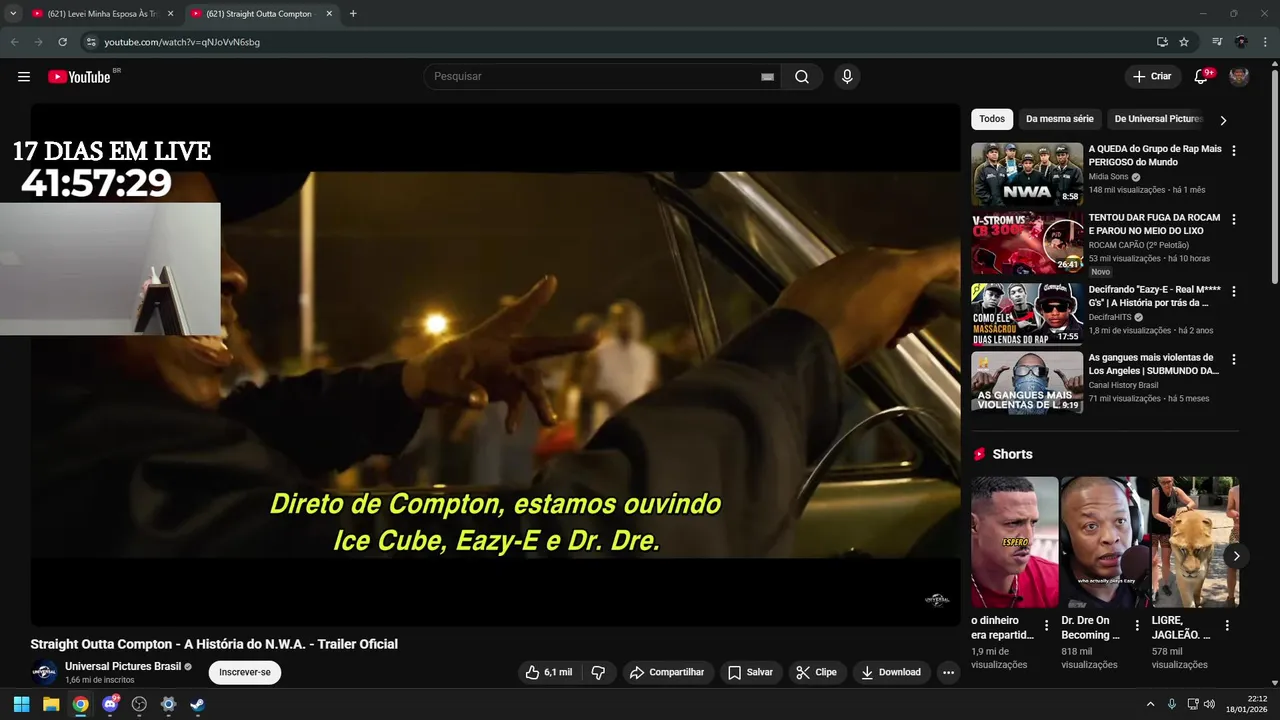Image resolution: width=1280 pixels, height=720 pixels.
Task: Open options for A QUEDA do Grupo video
Action: [1233, 150]
